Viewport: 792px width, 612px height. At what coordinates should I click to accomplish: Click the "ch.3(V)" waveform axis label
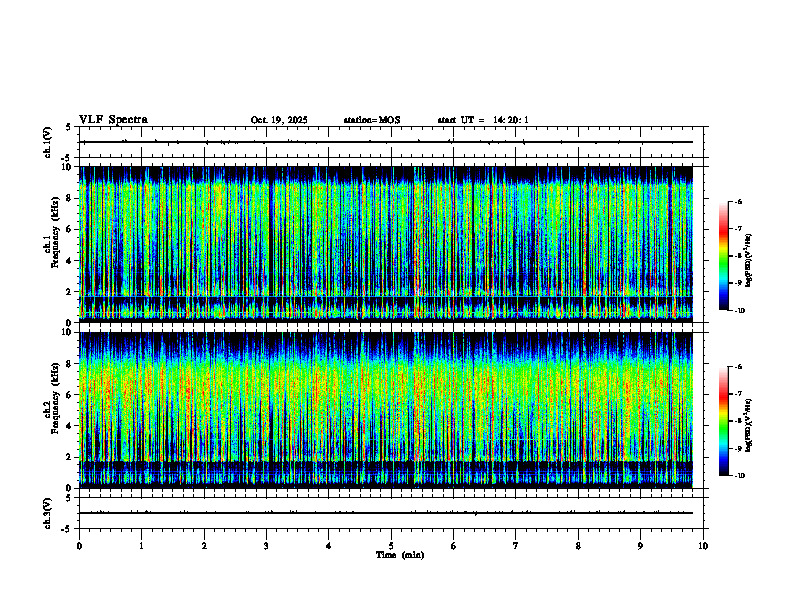(x=47, y=513)
